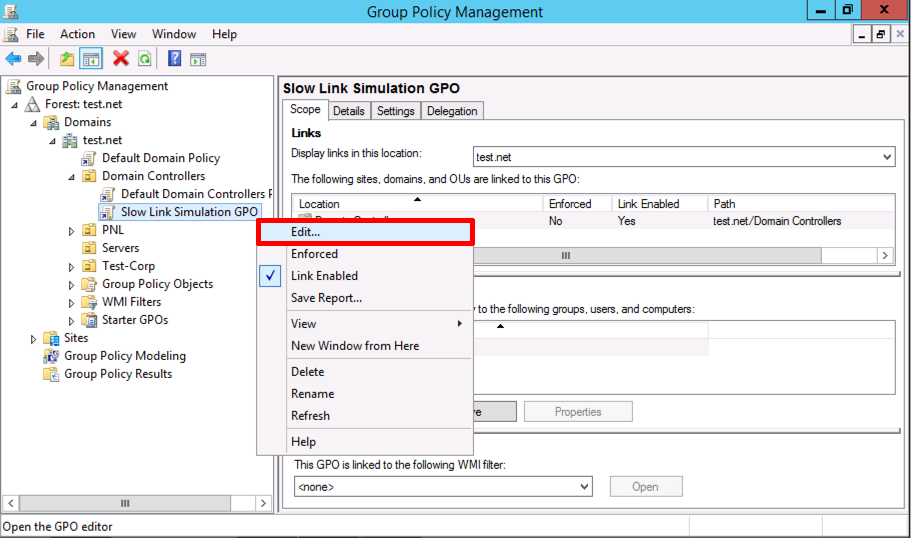This screenshot has height=538, width=911.
Task: Collapse the Domain Controllers node
Action: pos(71,177)
